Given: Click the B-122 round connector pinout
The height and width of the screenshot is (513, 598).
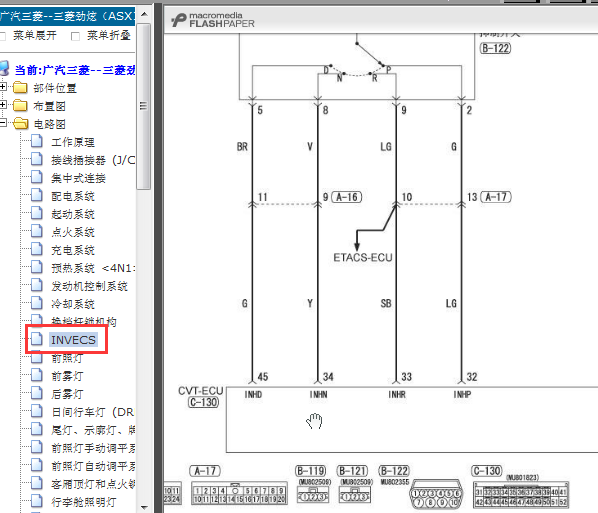Looking at the screenshot, I should tap(436, 494).
